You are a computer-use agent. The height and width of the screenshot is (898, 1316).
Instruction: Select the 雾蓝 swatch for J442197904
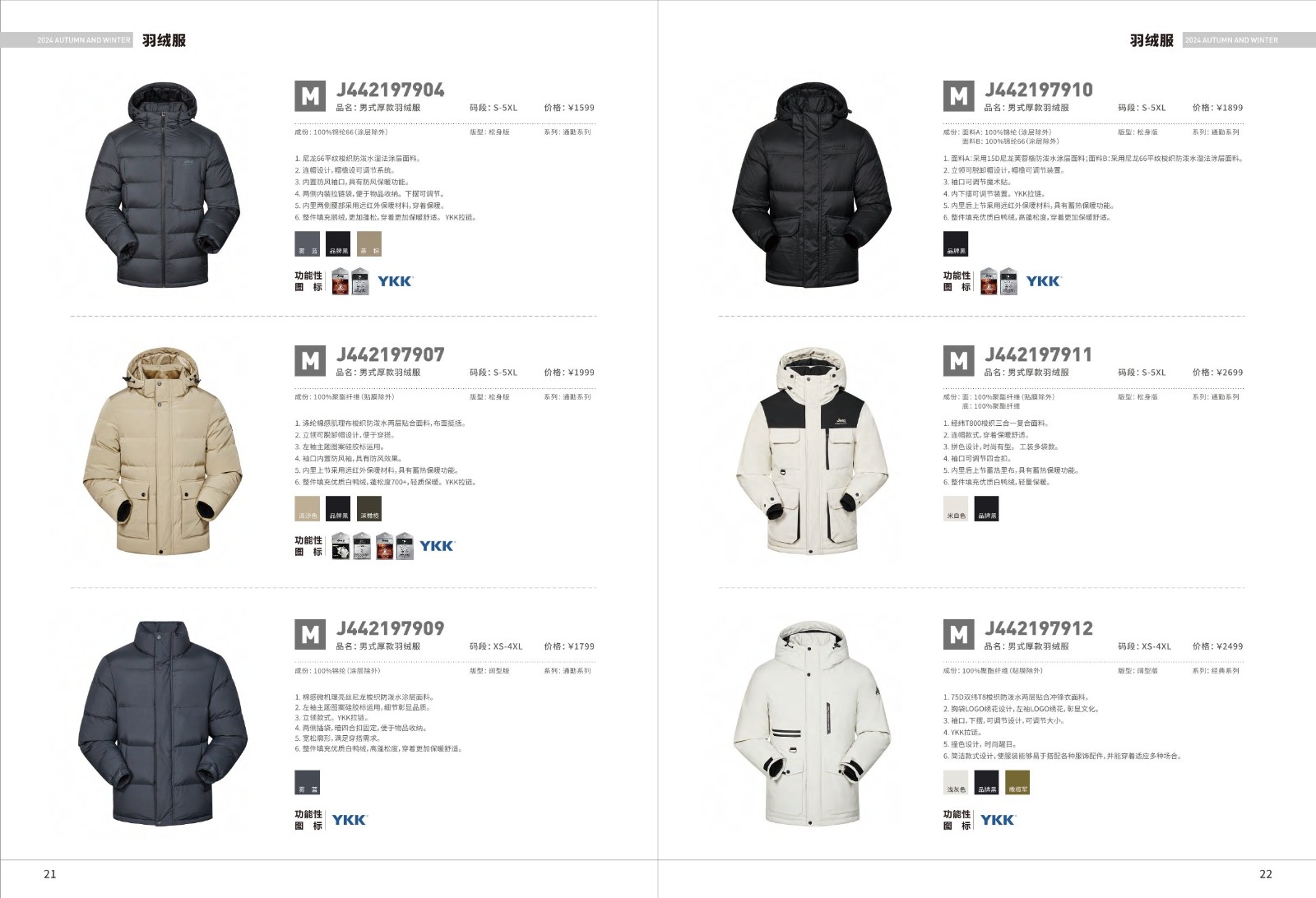[x=308, y=244]
